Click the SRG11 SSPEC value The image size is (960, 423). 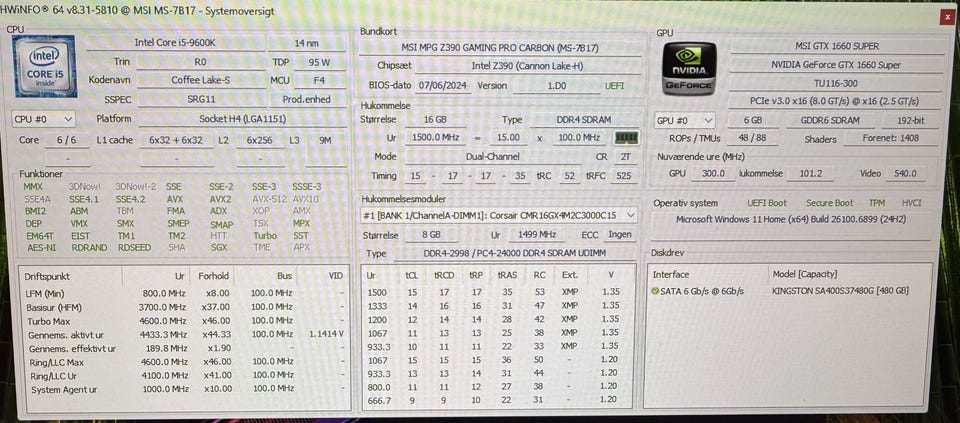click(200, 99)
